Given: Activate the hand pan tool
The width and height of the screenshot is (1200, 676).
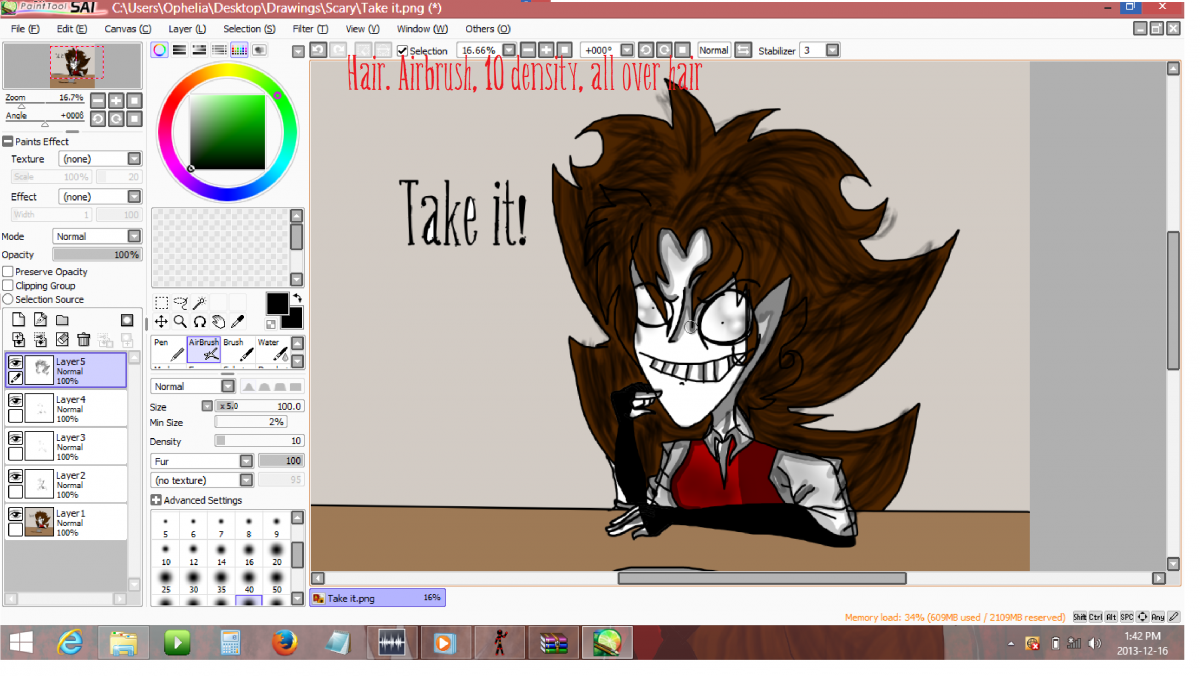Looking at the screenshot, I should 218,321.
